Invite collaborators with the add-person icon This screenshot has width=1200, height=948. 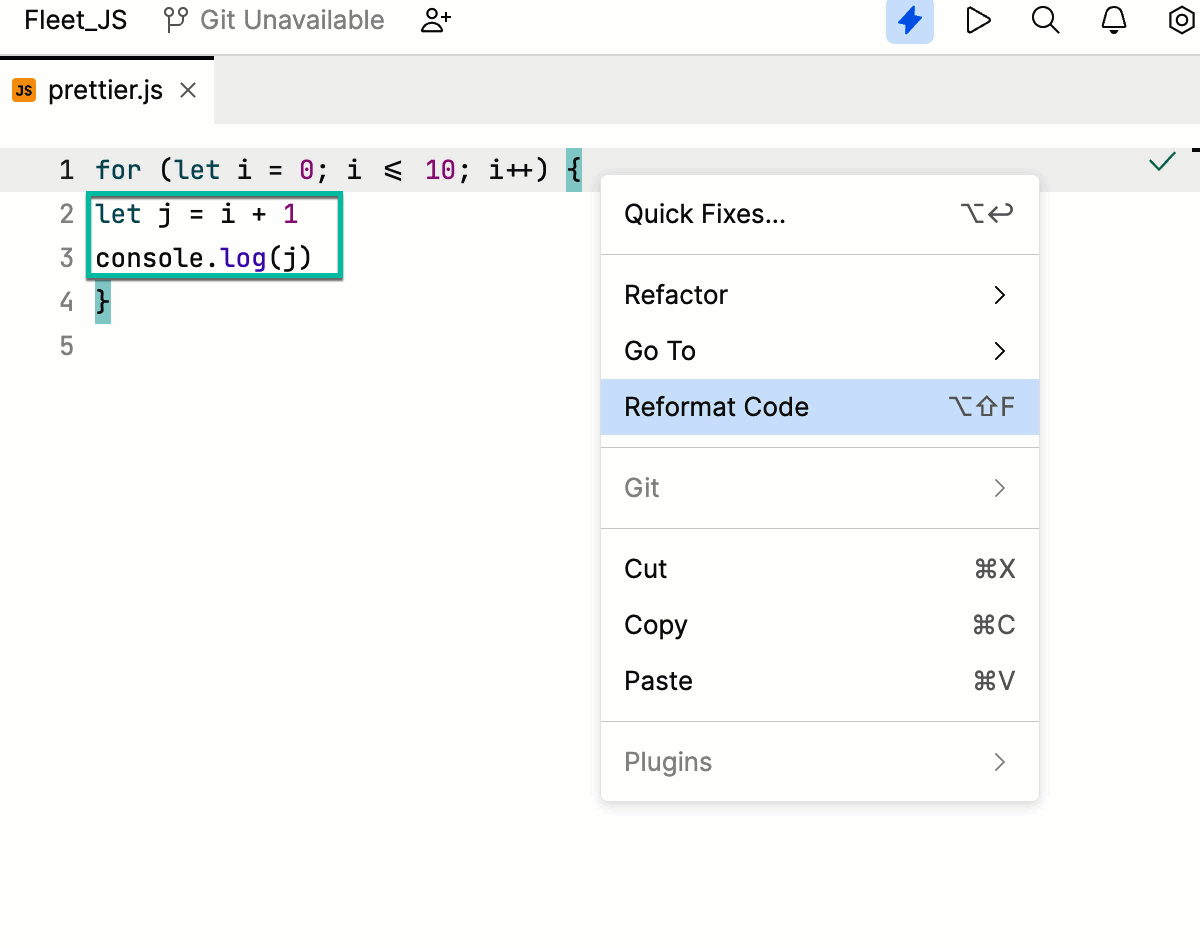pyautogui.click(x=434, y=19)
